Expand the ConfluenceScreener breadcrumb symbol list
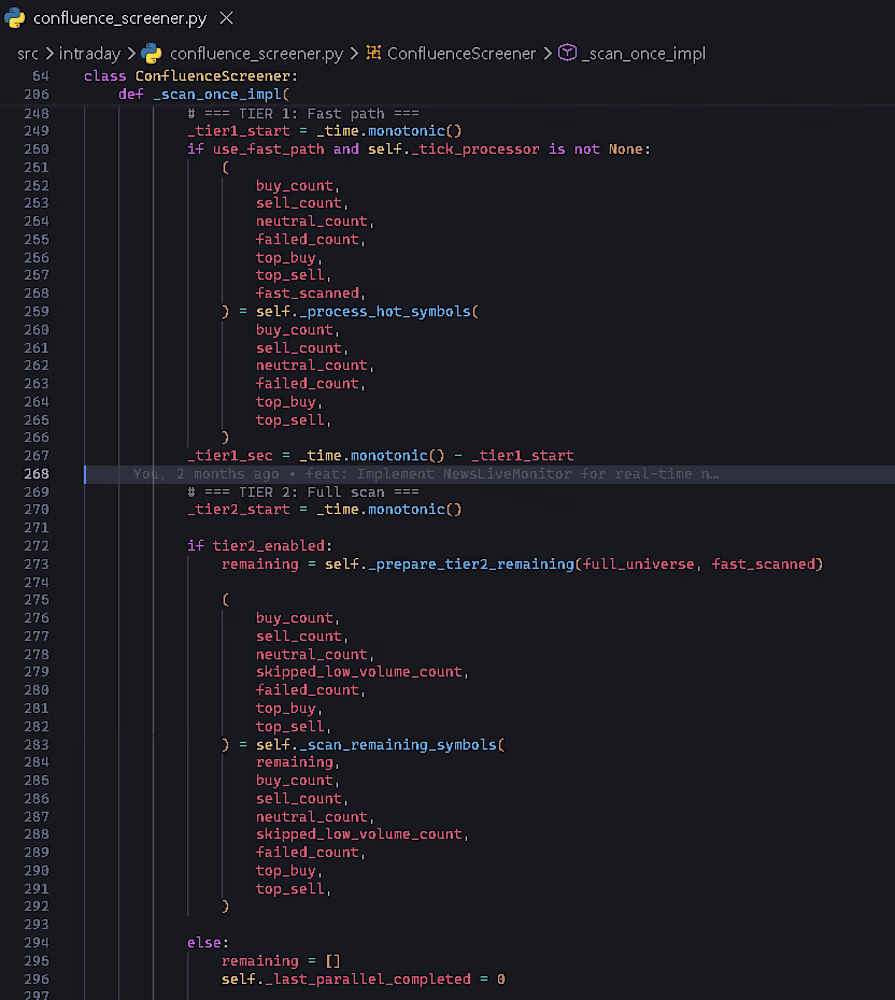 coord(461,54)
